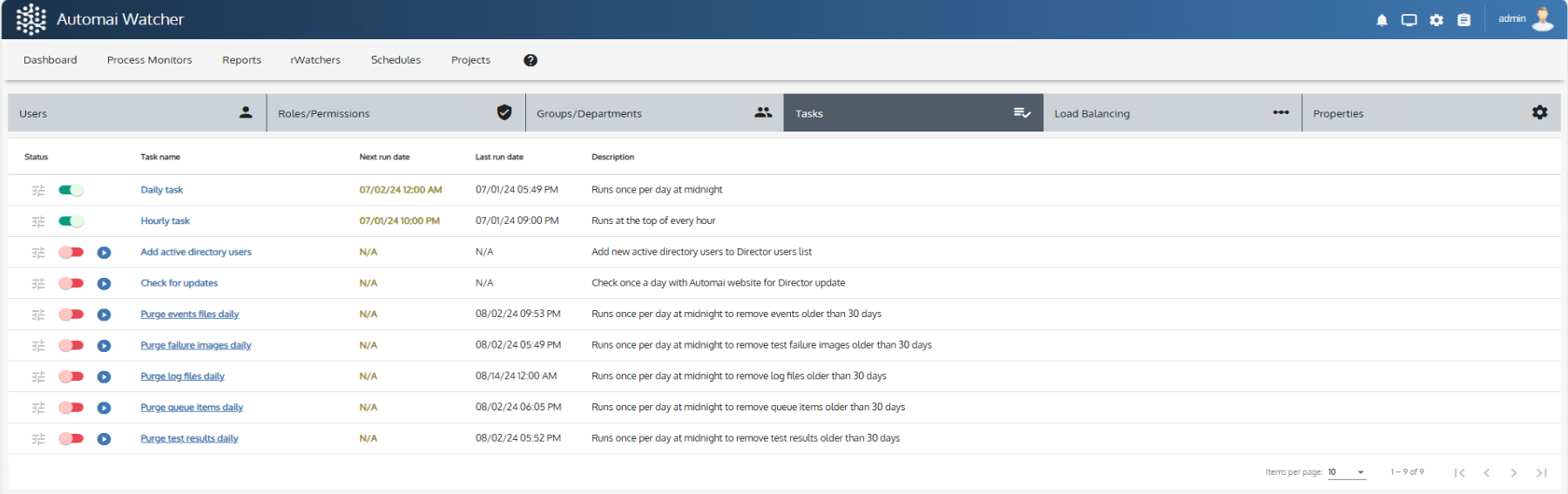Open the admin user avatar menu
This screenshot has width=1568, height=494.
pos(1543,18)
